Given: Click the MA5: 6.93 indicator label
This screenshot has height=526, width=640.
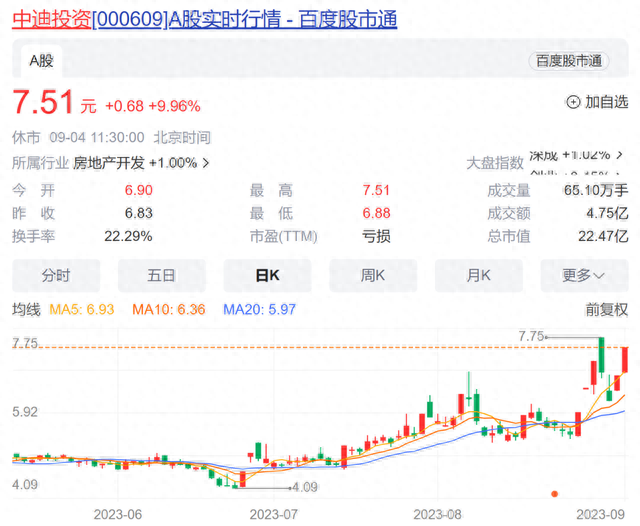Looking at the screenshot, I should coord(82,309).
